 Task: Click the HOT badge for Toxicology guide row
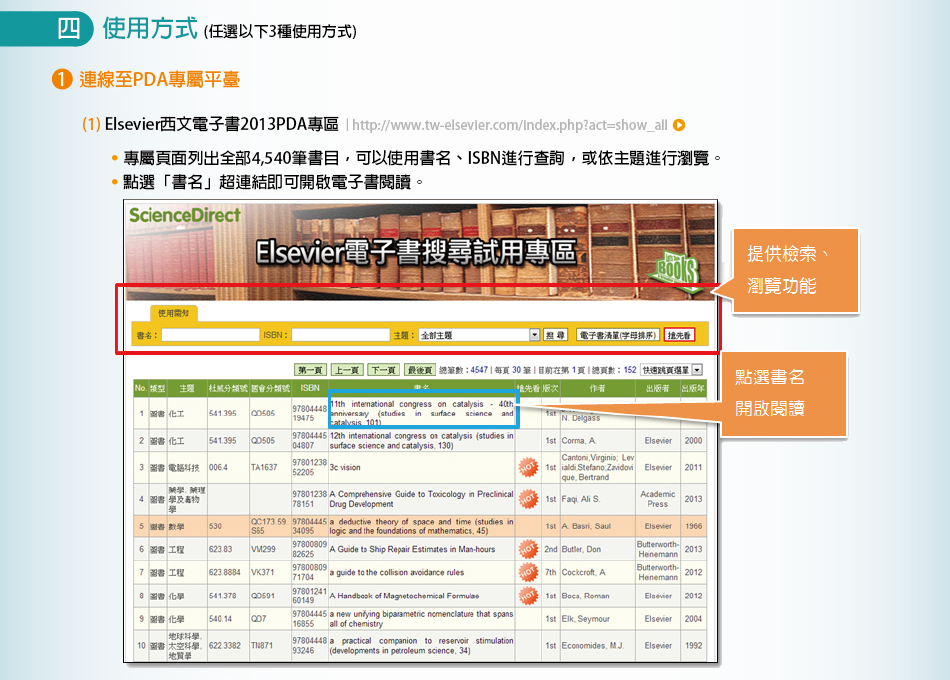[x=528, y=499]
